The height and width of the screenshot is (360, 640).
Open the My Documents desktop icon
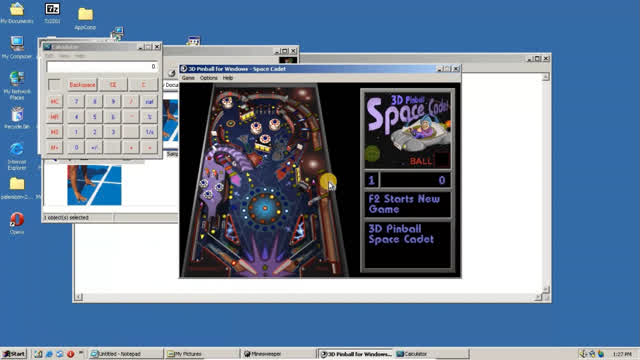[x=17, y=13]
